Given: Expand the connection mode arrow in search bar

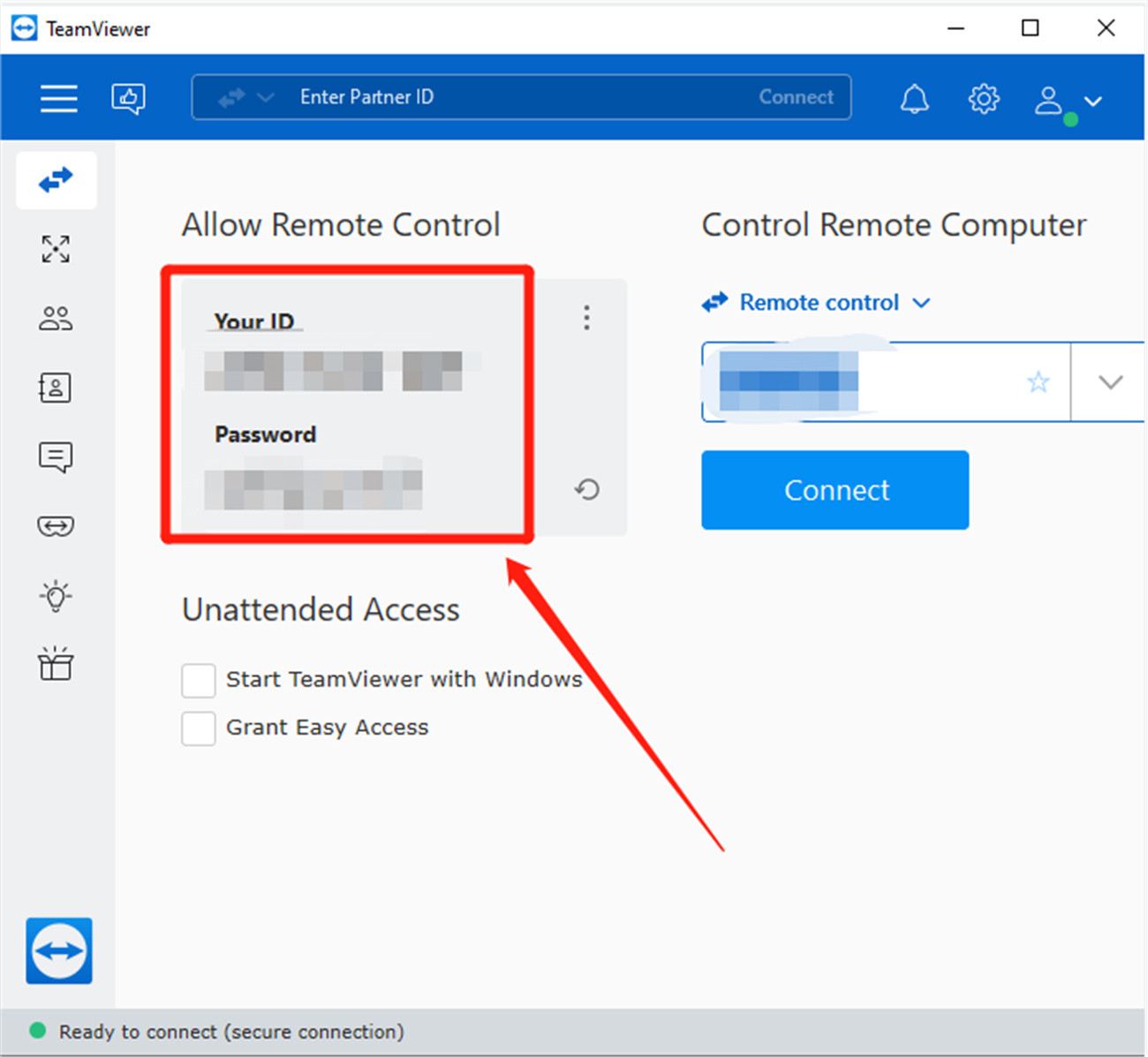Looking at the screenshot, I should tap(265, 98).
